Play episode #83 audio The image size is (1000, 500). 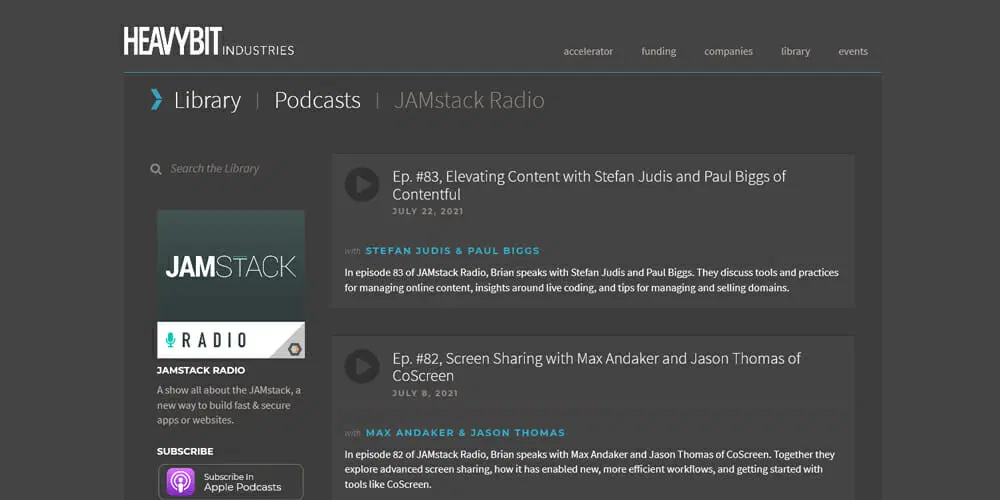(362, 184)
